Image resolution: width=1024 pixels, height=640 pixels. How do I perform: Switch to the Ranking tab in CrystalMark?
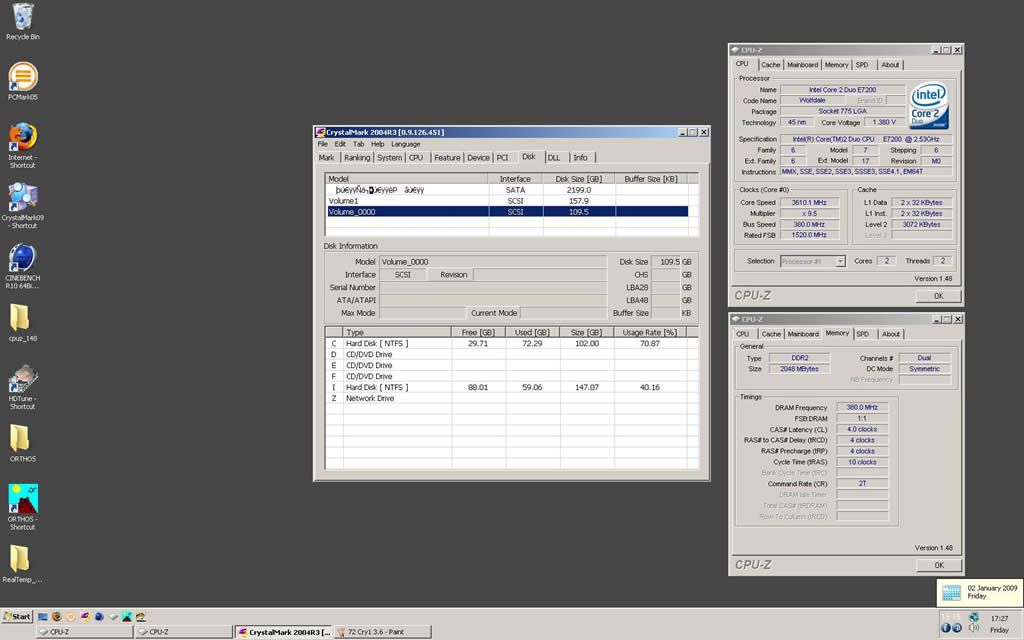[x=357, y=157]
